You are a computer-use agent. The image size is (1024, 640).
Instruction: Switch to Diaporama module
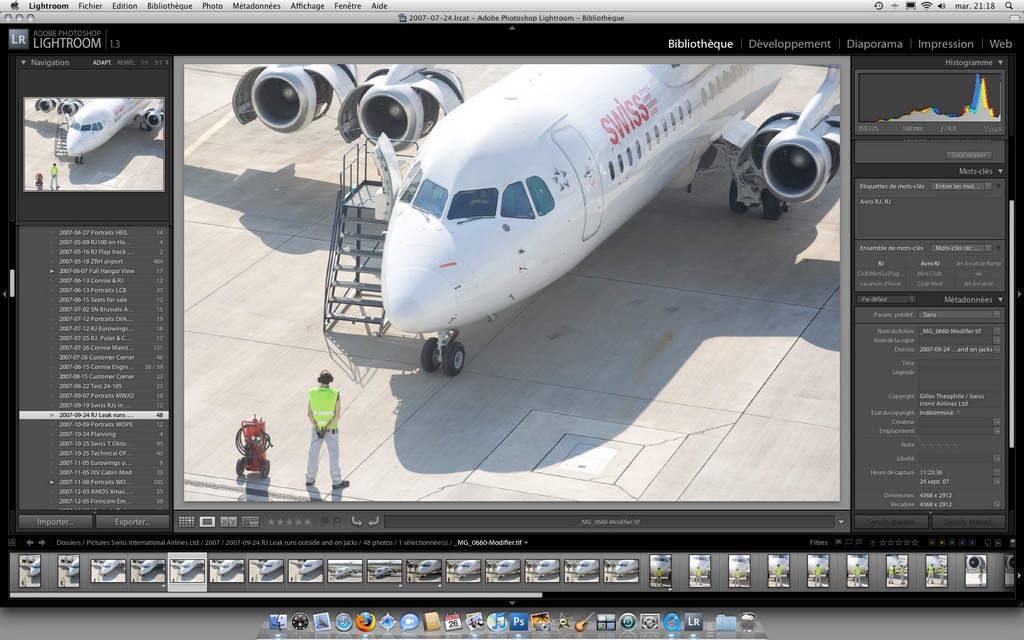[874, 44]
